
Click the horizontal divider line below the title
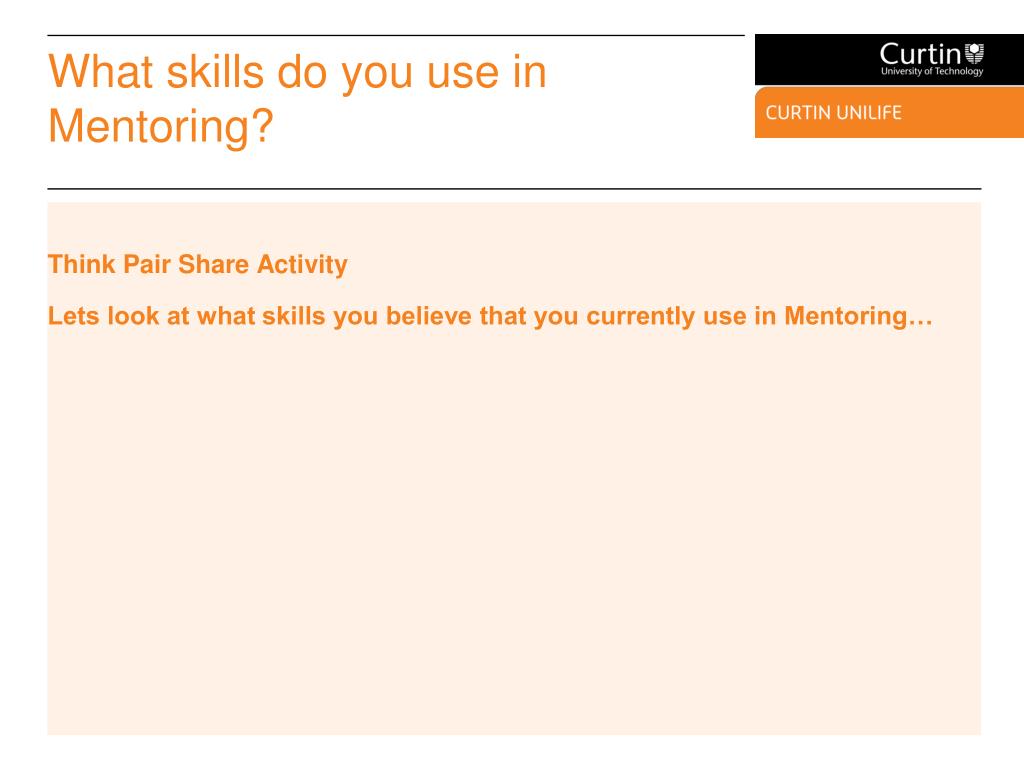(514, 189)
